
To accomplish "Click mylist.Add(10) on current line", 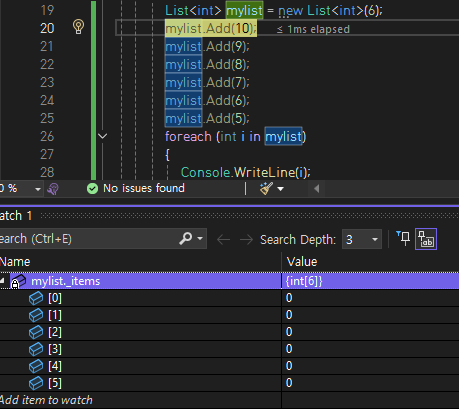I will point(211,28).
